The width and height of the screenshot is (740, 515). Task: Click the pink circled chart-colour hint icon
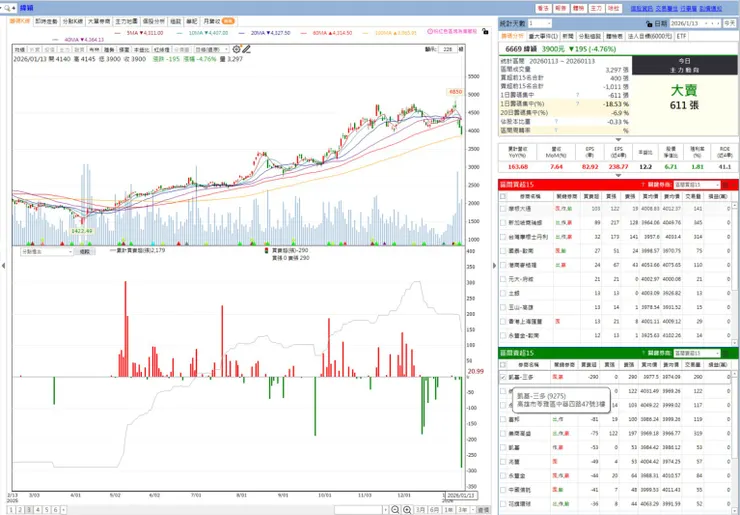430,32
